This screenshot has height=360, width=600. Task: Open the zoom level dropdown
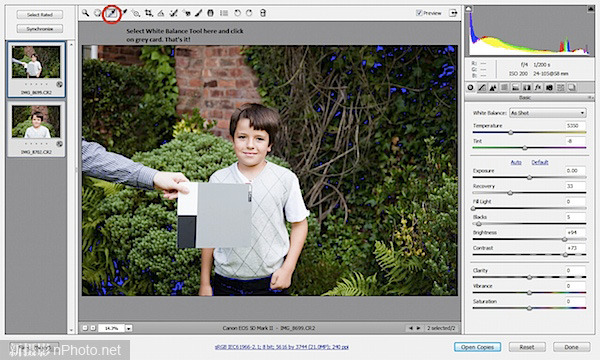pos(129,328)
